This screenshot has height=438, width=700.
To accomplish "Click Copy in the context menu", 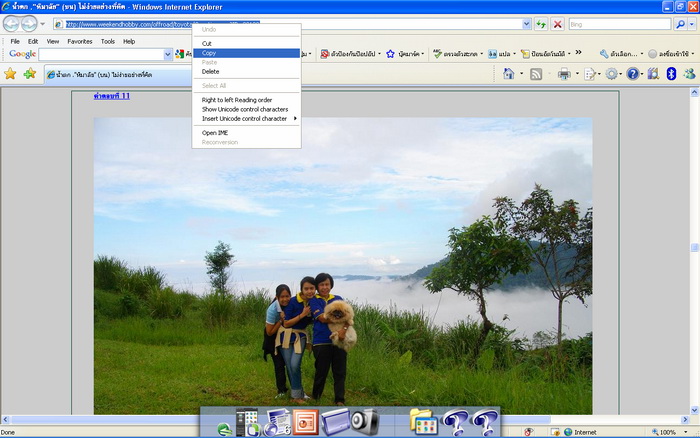I will coord(210,53).
